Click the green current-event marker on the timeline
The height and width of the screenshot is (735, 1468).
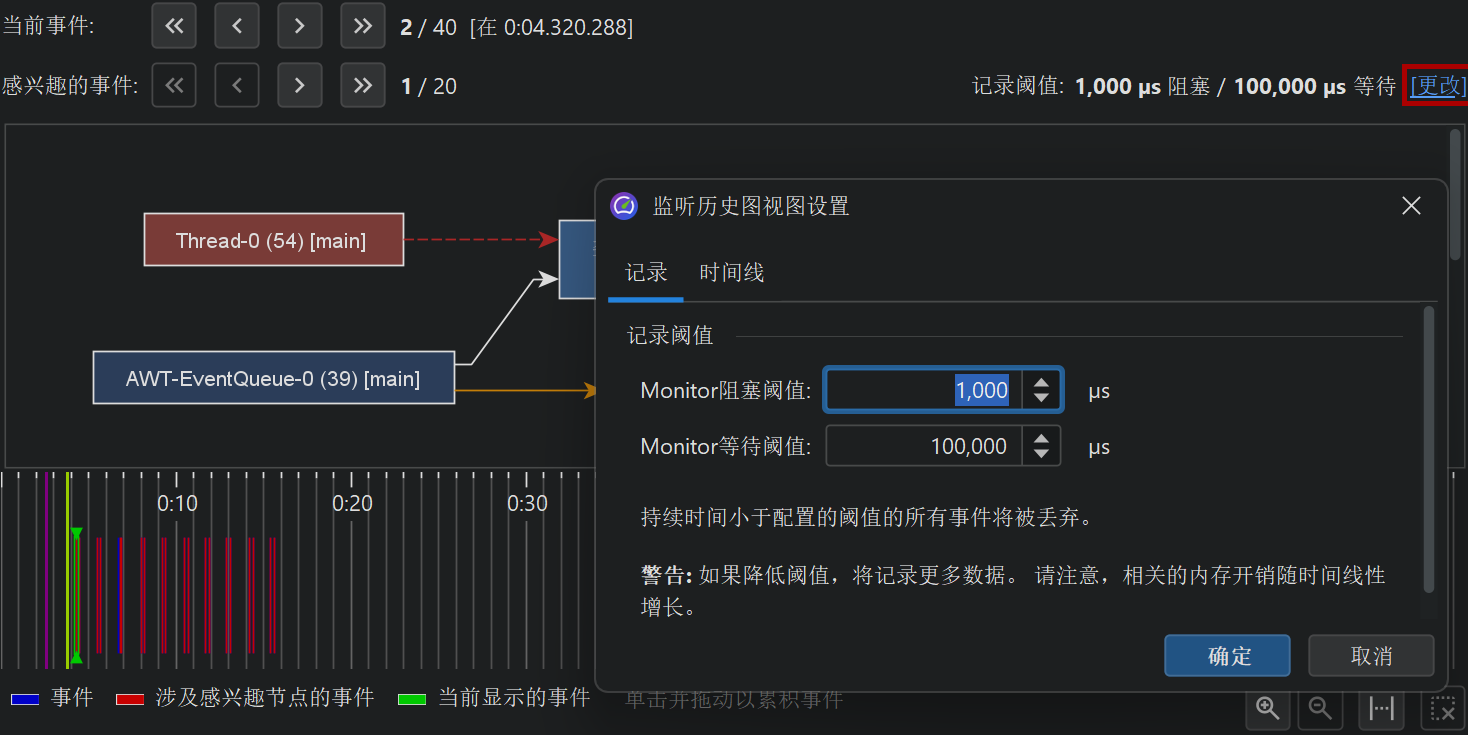[x=76, y=596]
